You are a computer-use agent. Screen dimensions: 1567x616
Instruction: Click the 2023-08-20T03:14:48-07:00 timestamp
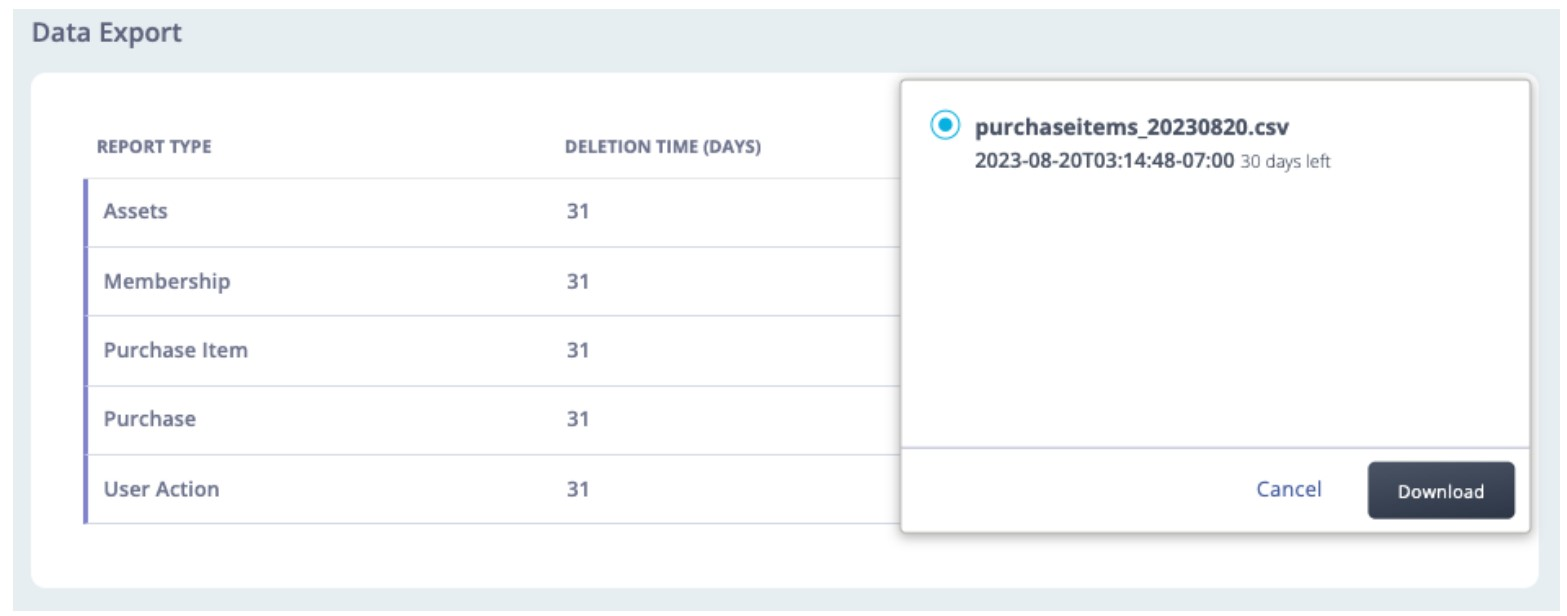1104,160
